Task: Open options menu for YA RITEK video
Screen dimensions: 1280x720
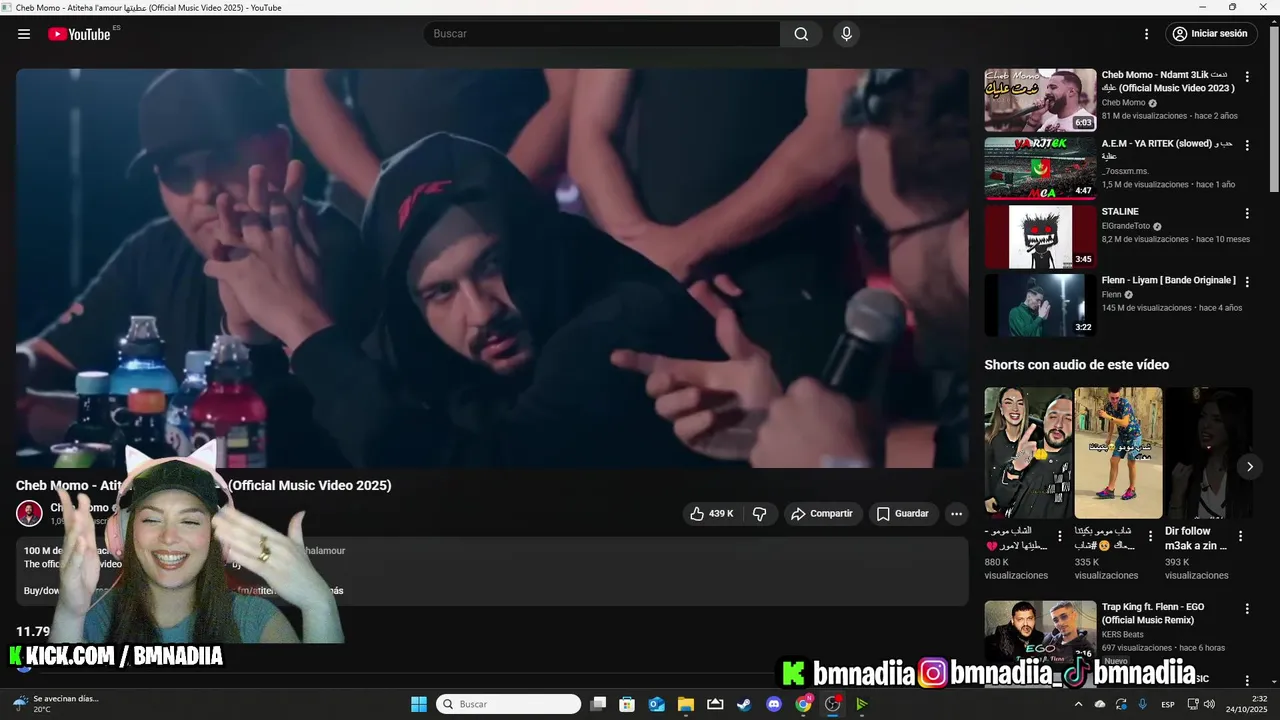Action: click(x=1247, y=145)
